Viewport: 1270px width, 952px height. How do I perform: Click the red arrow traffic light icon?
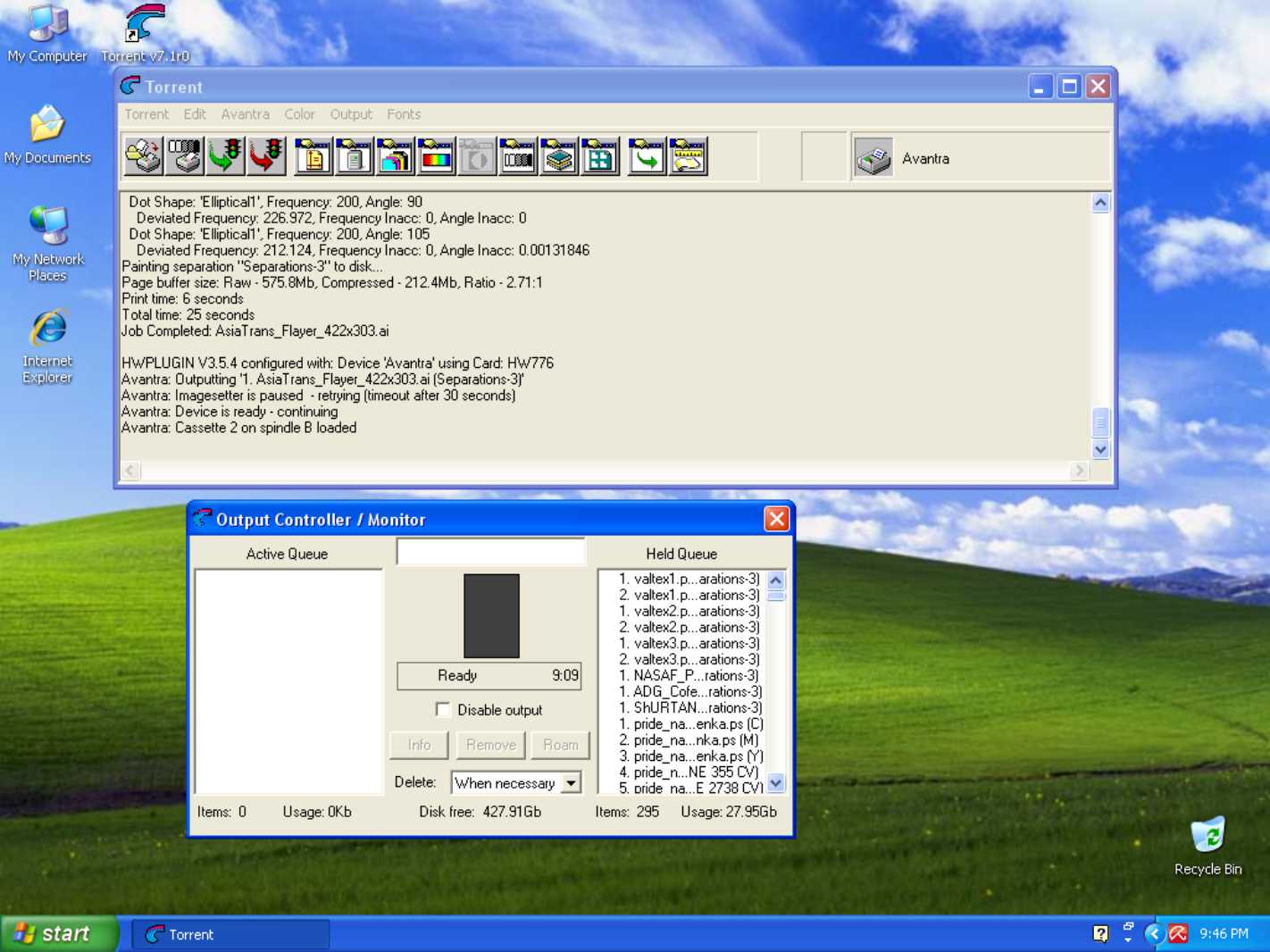pyautogui.click(x=266, y=157)
